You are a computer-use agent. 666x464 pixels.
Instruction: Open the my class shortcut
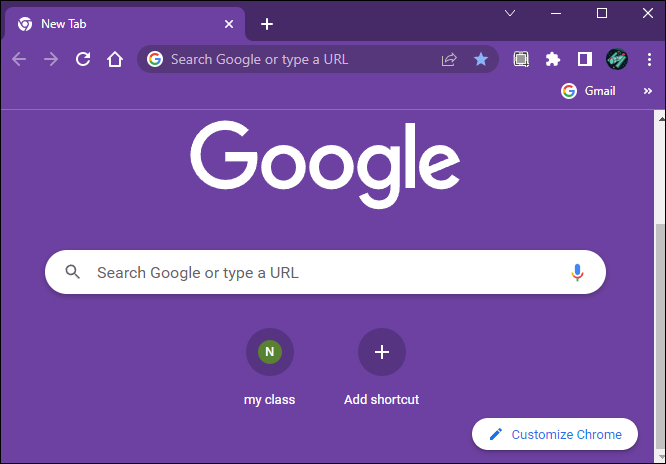[x=270, y=367]
